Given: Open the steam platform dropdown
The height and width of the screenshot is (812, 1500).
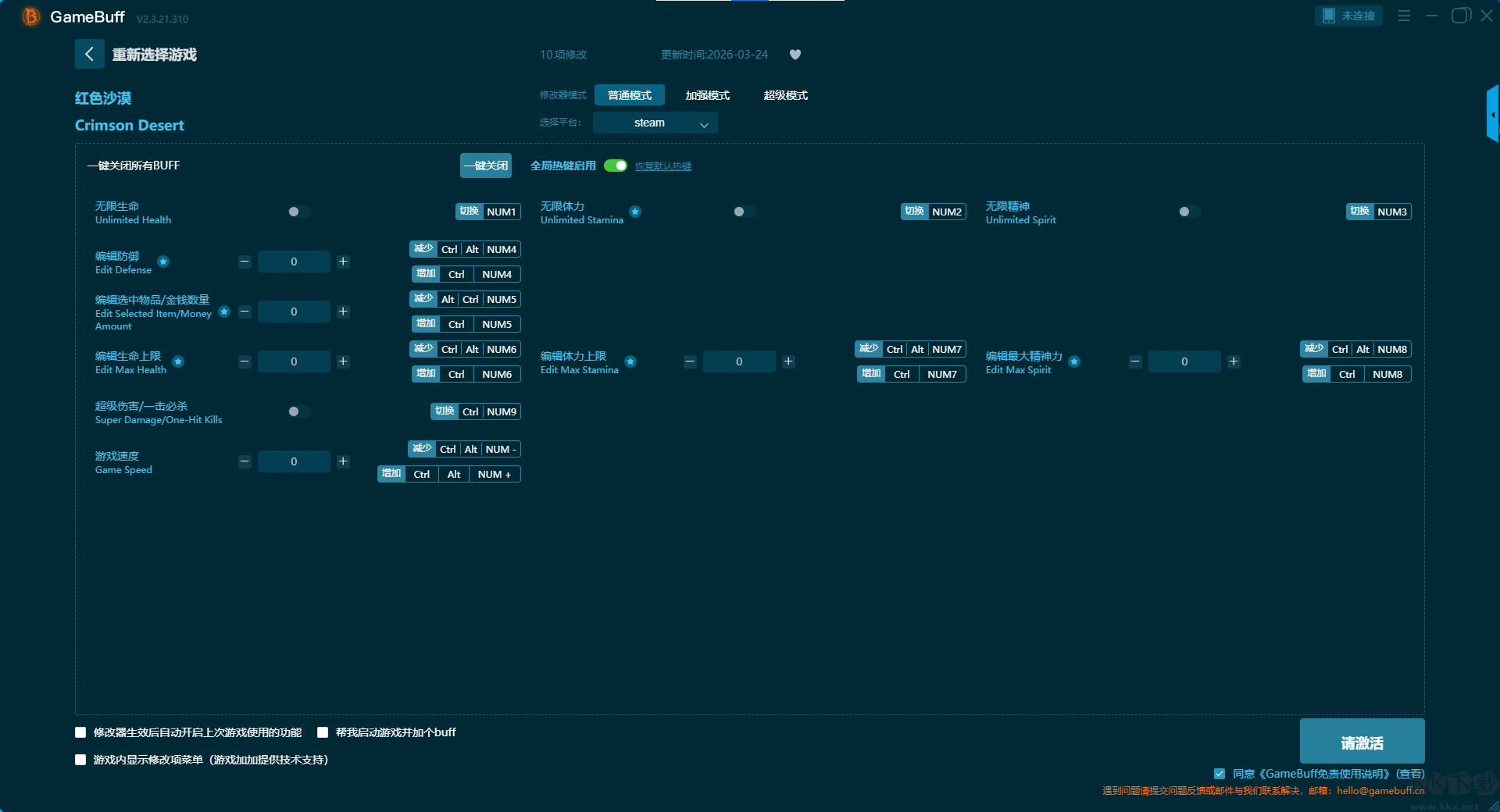Looking at the screenshot, I should tap(655, 123).
